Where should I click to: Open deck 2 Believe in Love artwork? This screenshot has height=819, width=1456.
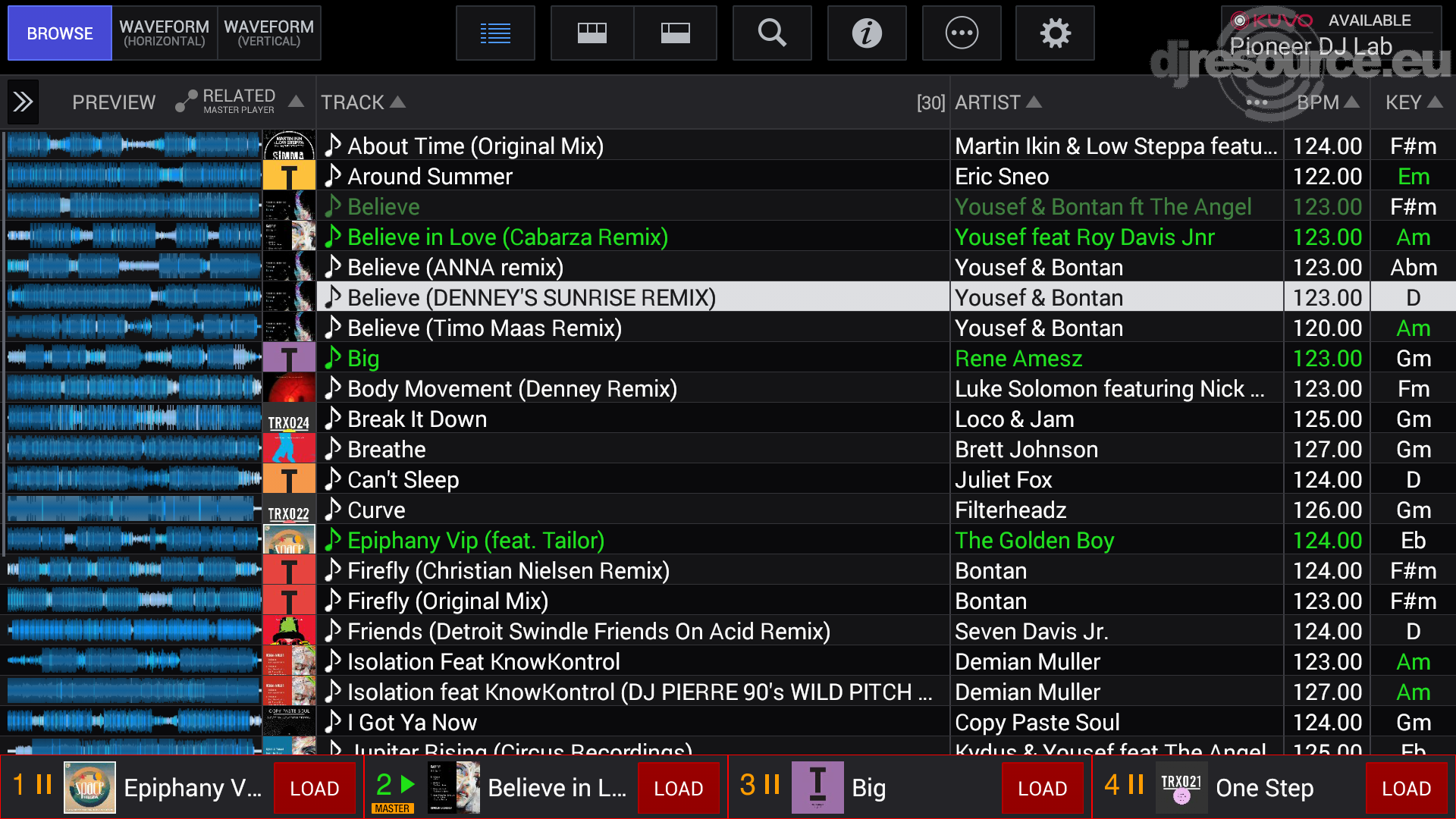click(453, 788)
